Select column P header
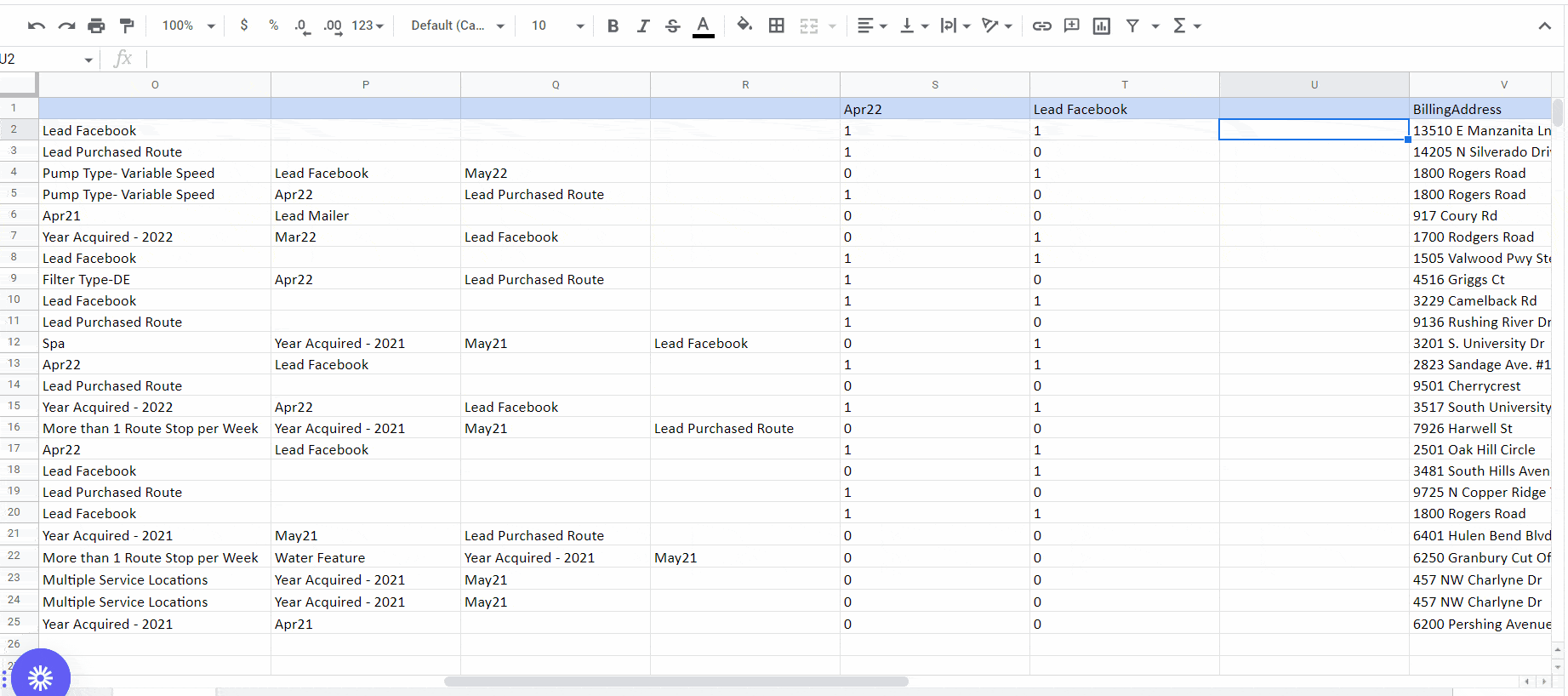Image resolution: width=1568 pixels, height=696 pixels. click(366, 85)
